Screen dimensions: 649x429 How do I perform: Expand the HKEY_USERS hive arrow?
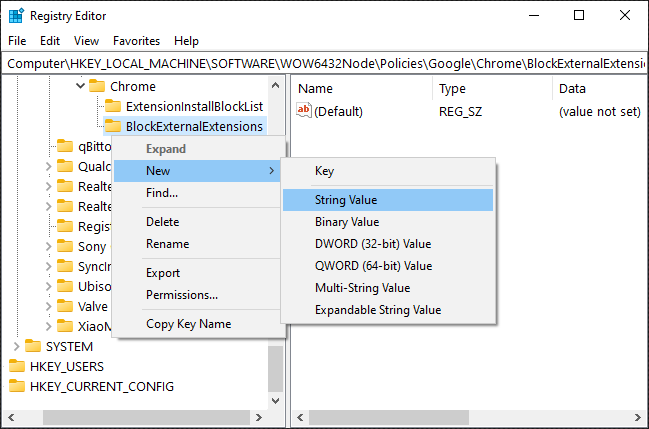(x=3, y=366)
